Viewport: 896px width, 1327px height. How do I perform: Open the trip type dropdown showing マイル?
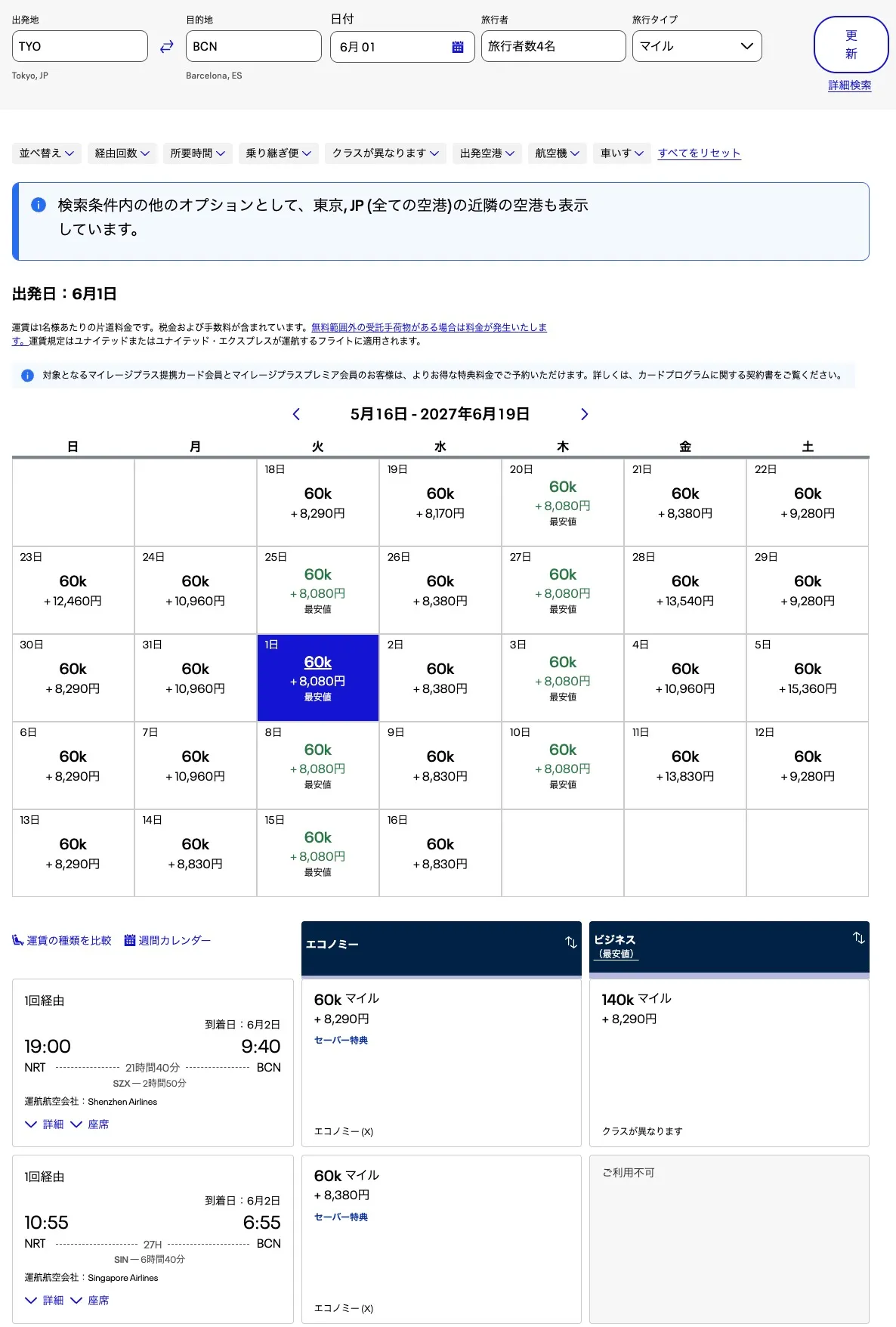697,46
